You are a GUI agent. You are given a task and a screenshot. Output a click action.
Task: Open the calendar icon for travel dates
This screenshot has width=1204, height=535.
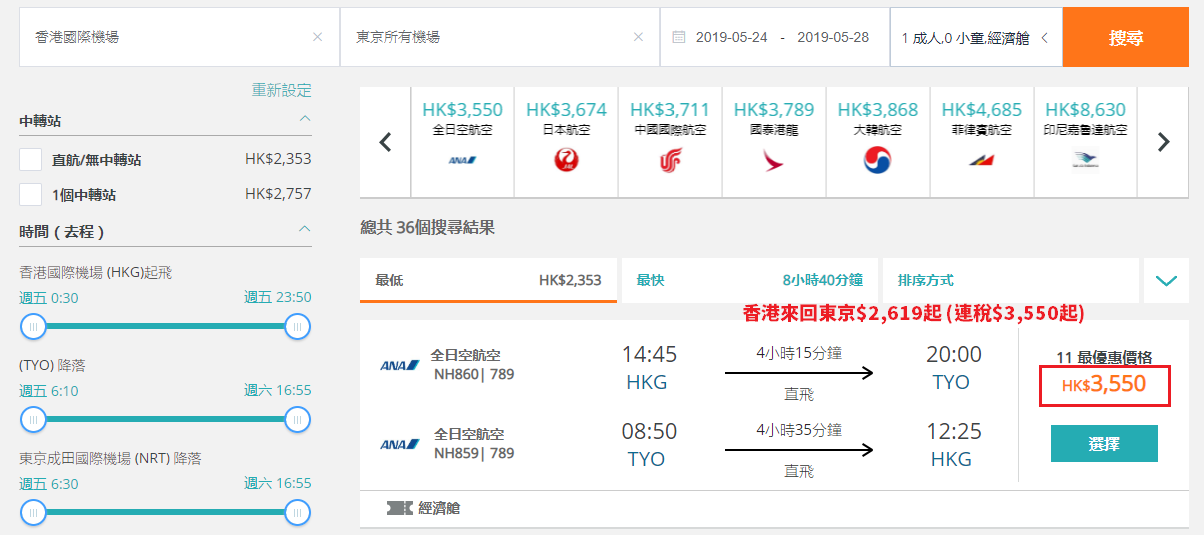tap(679, 37)
